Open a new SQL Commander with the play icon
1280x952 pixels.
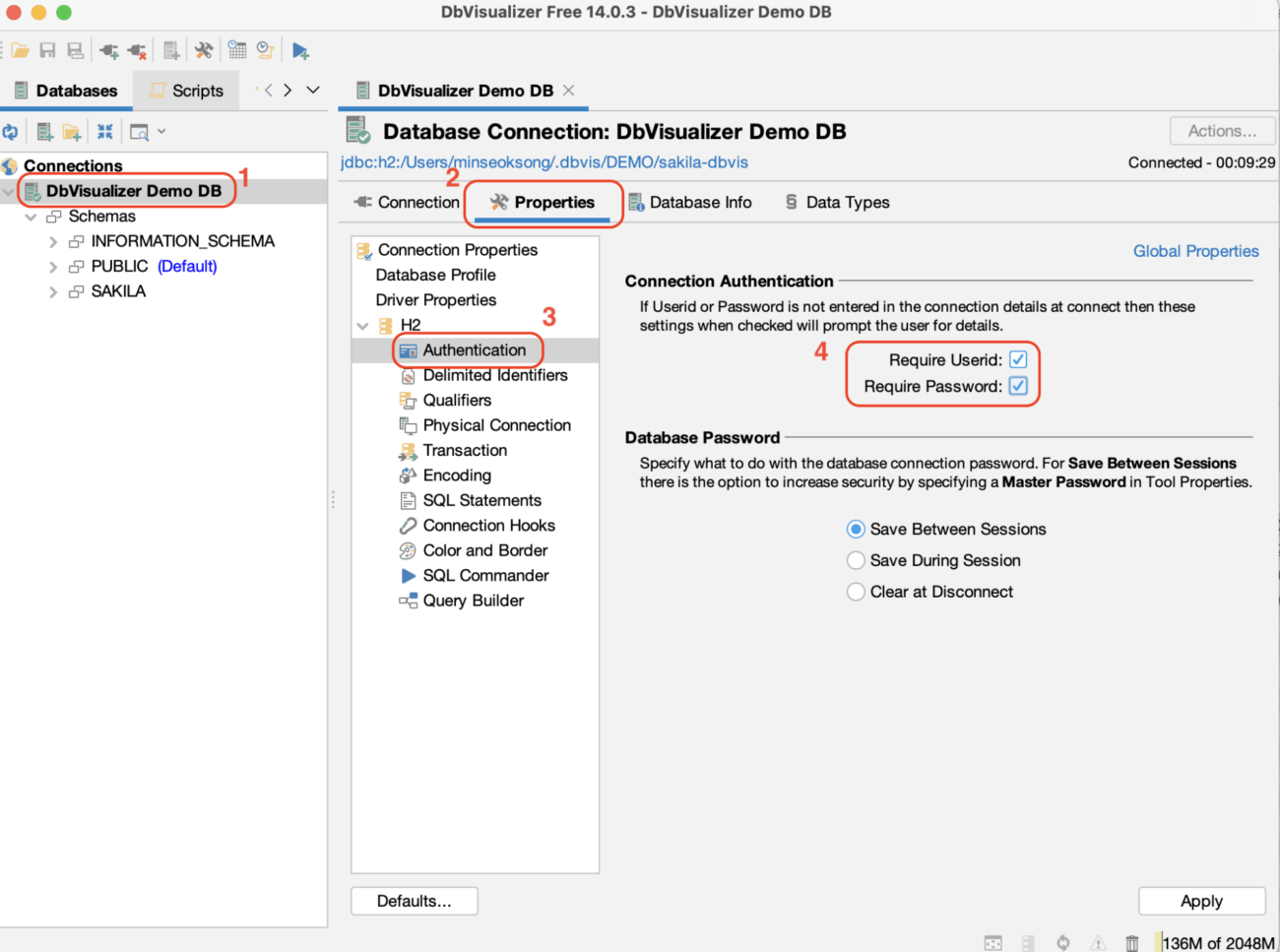(301, 49)
